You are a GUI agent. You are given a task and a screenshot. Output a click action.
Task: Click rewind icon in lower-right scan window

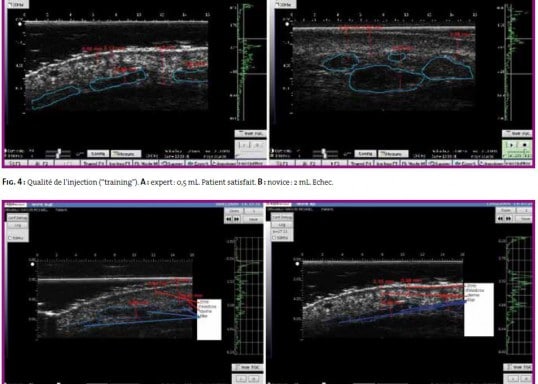tap(501, 219)
